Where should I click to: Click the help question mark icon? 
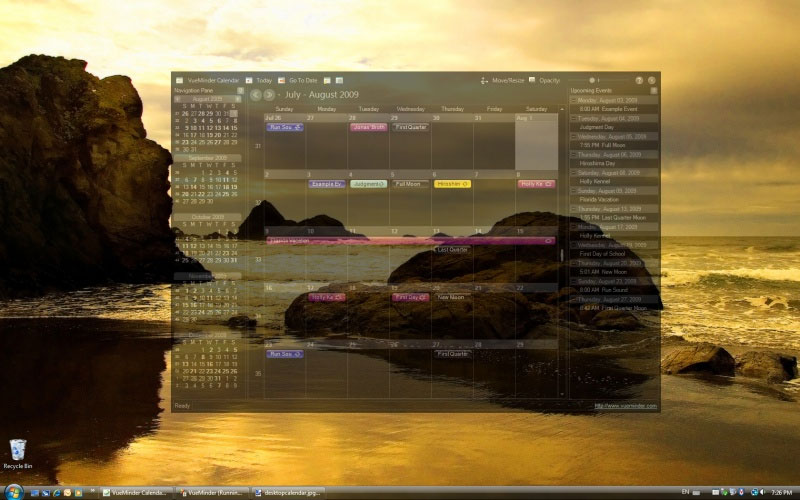(x=639, y=80)
